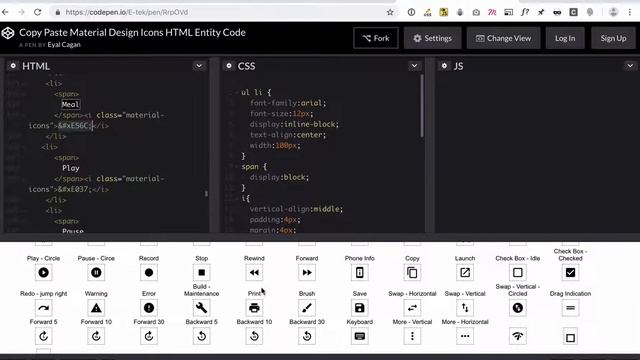Image resolution: width=640 pixels, height=360 pixels.
Task: Open CSS editor settings gear
Action: 229,66
